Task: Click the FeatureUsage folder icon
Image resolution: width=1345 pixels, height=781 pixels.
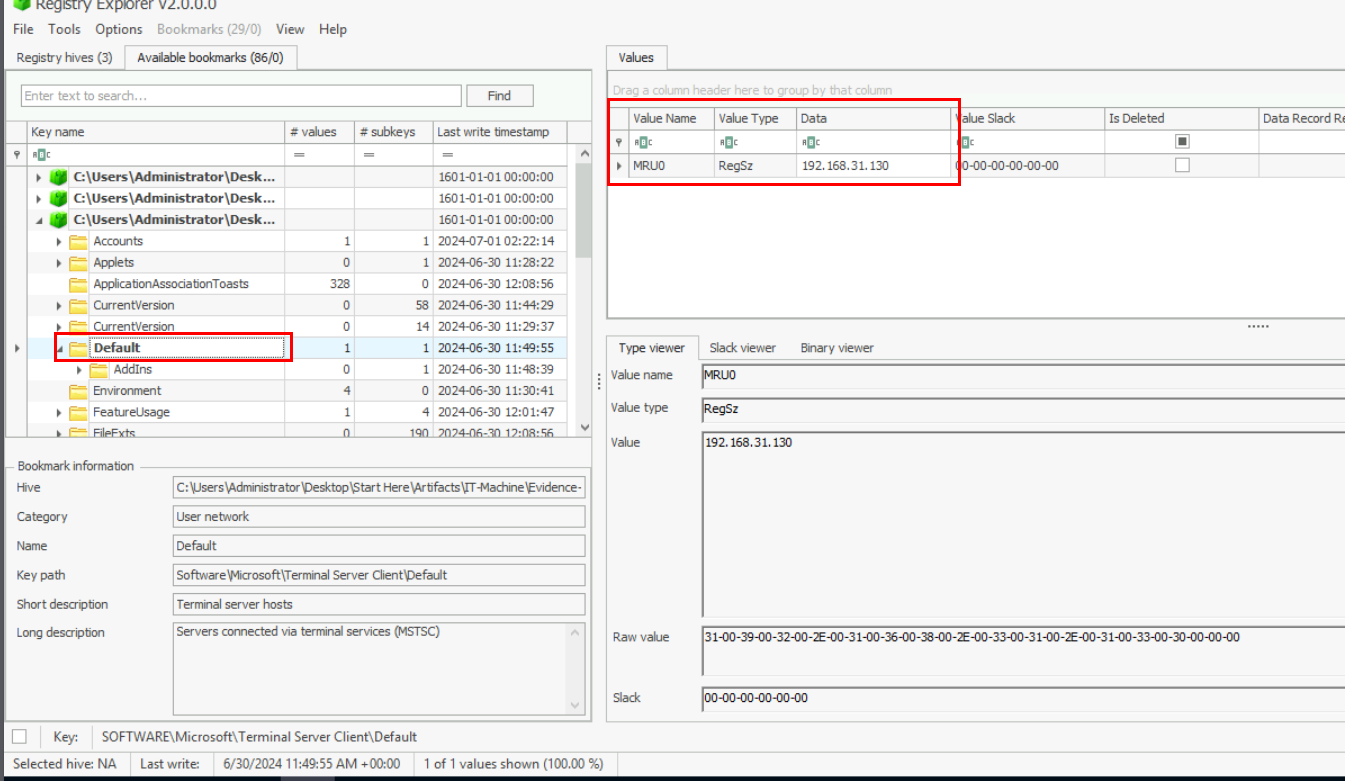Action: click(x=78, y=412)
